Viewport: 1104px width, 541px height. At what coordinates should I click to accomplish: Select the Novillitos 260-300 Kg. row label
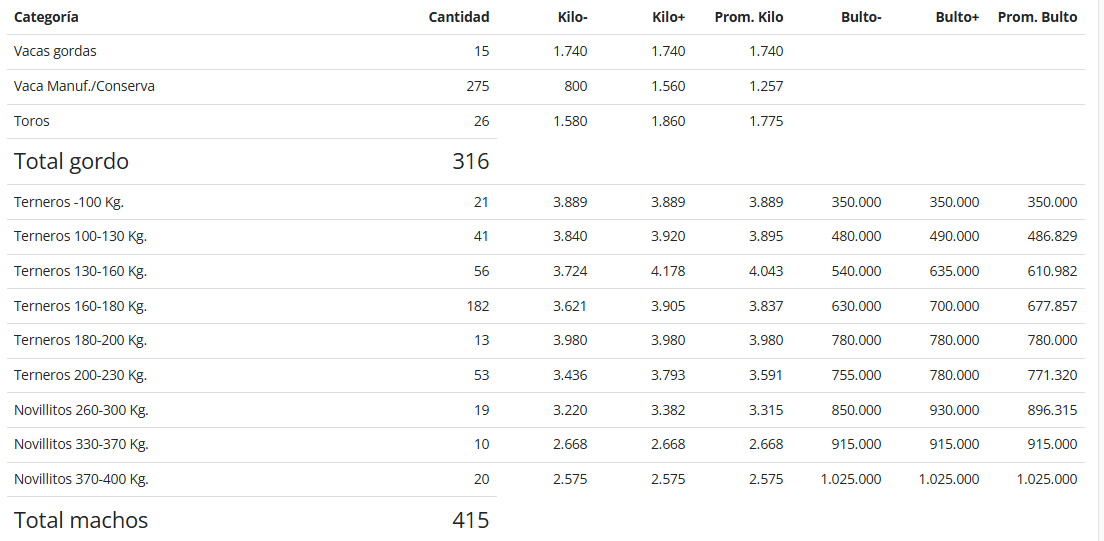pyautogui.click(x=81, y=410)
